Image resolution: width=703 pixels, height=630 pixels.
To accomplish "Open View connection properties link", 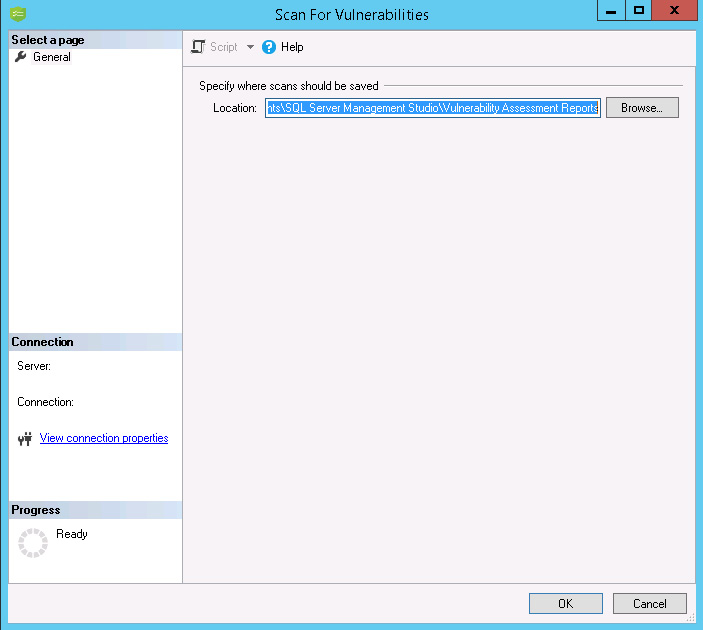I will pos(104,438).
